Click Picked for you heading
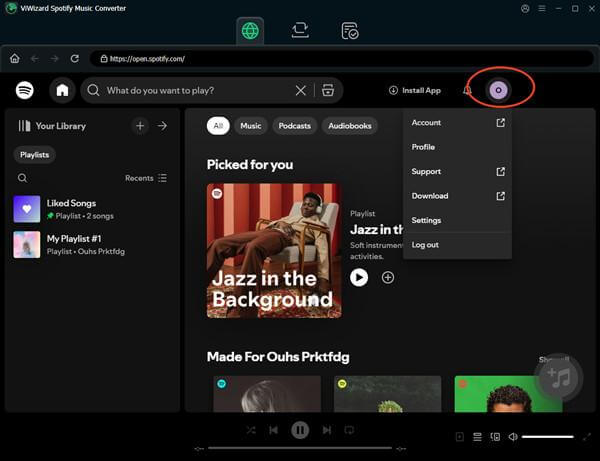Screen dimensions: 600x461 (250, 165)
